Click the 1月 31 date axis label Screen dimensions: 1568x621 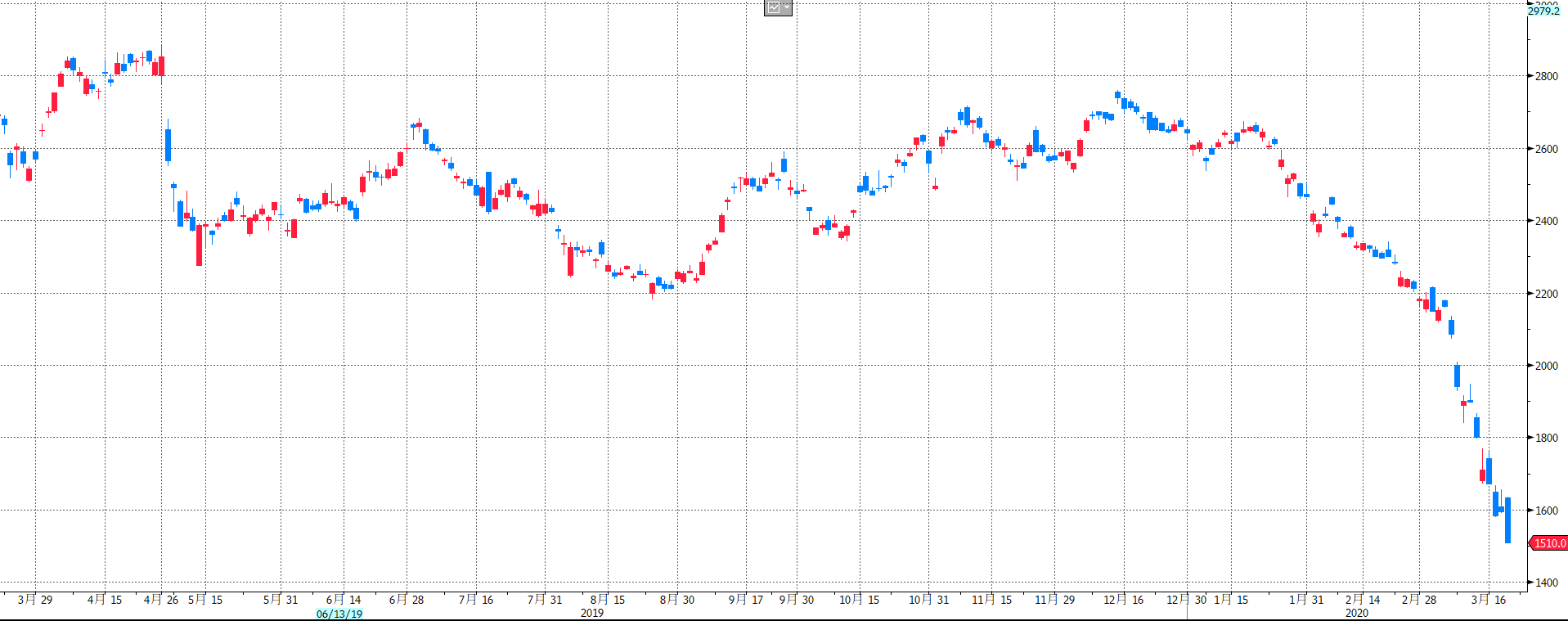1306,600
